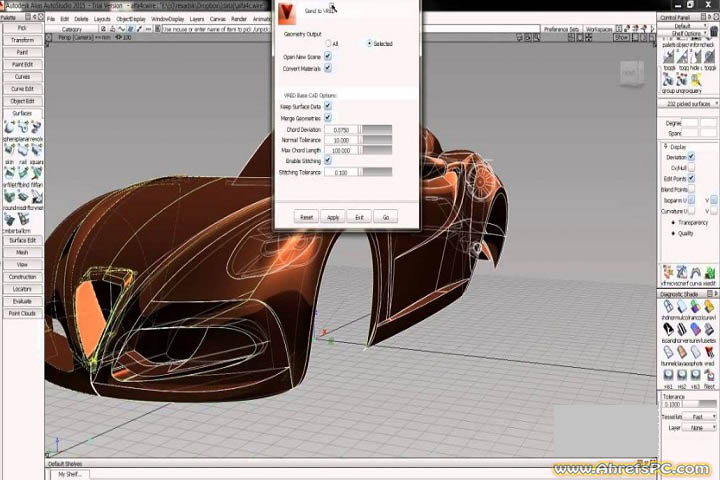The image size is (720, 480).
Task: Select the skin surface tool
Action: tap(9, 151)
